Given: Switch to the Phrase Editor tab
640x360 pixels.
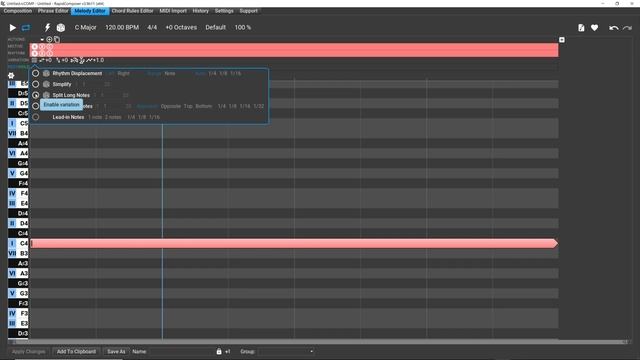Looking at the screenshot, I should point(53,11).
